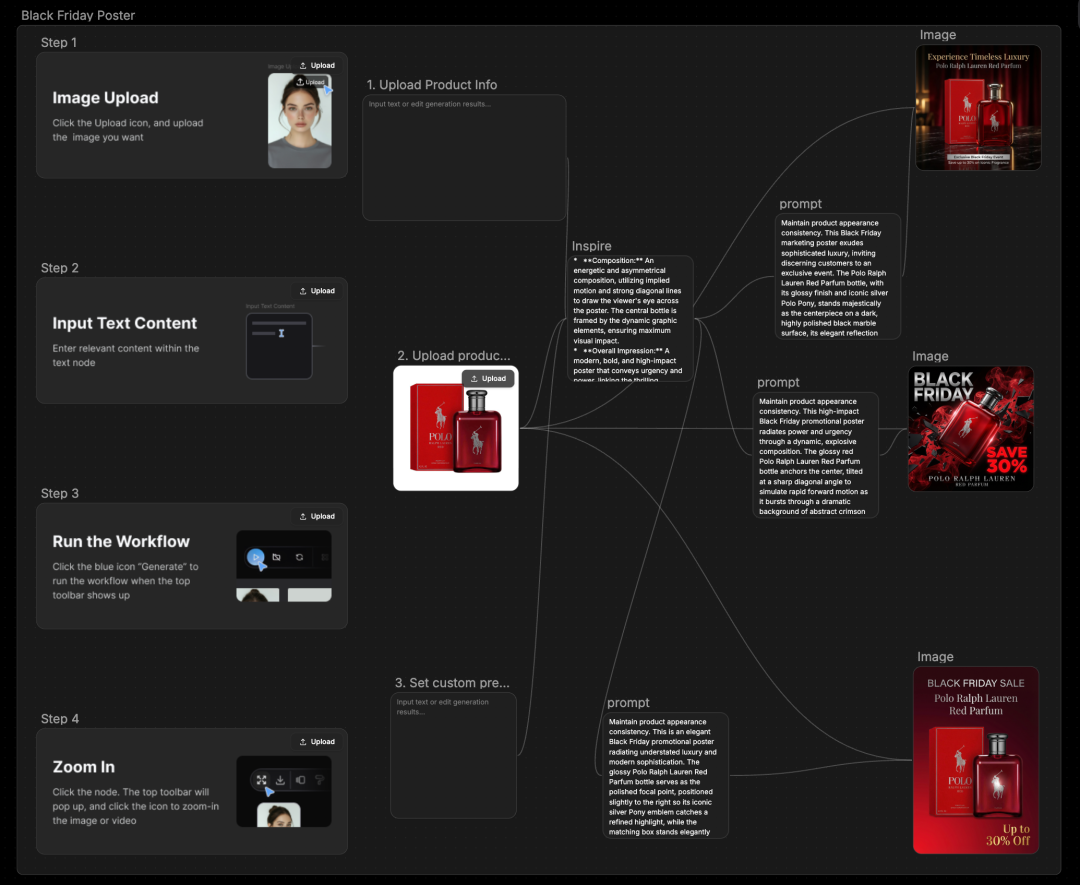Click the 'Inspire' node title
Image resolution: width=1080 pixels, height=885 pixels.
(591, 246)
